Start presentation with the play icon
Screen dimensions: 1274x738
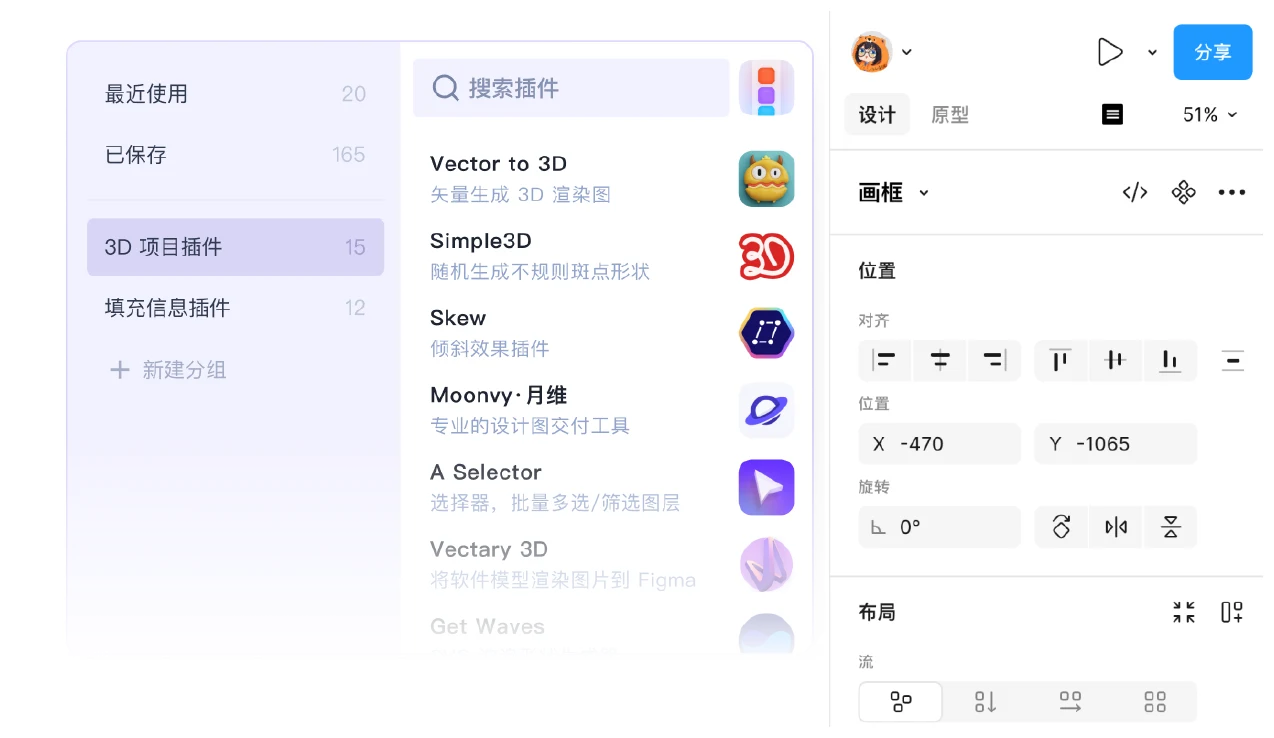tap(1110, 52)
